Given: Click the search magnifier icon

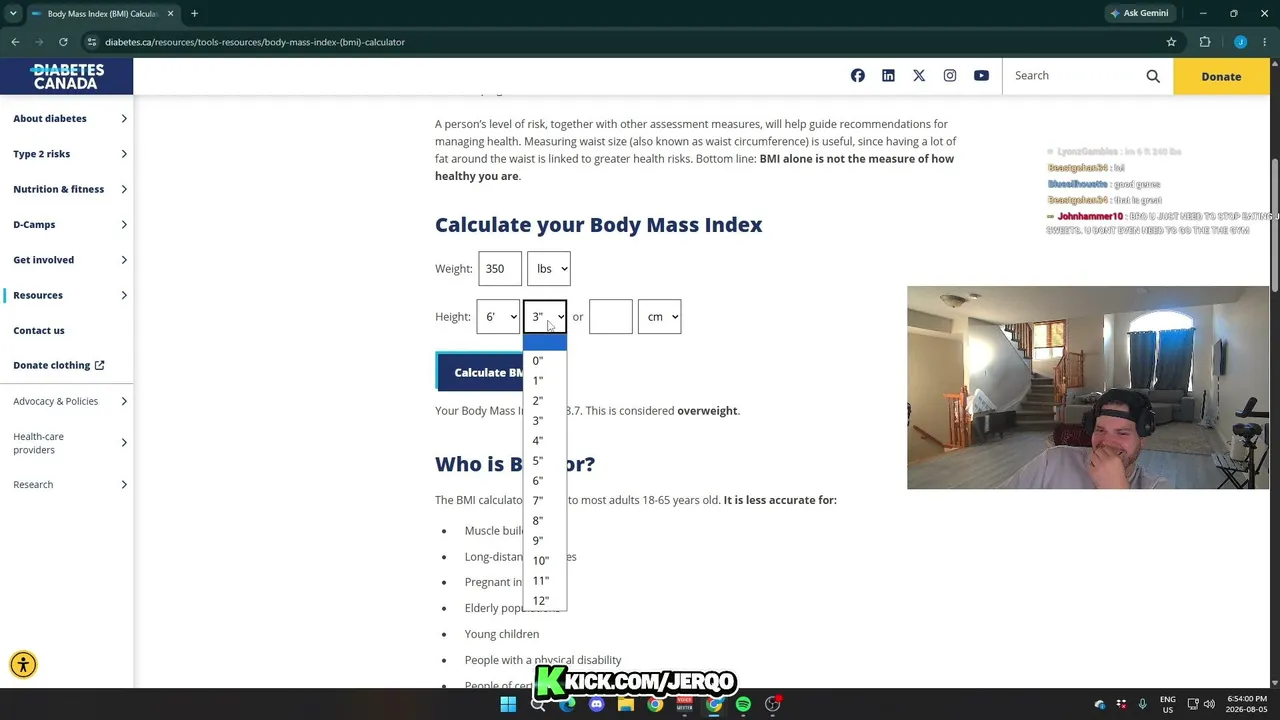Looking at the screenshot, I should [x=1153, y=76].
